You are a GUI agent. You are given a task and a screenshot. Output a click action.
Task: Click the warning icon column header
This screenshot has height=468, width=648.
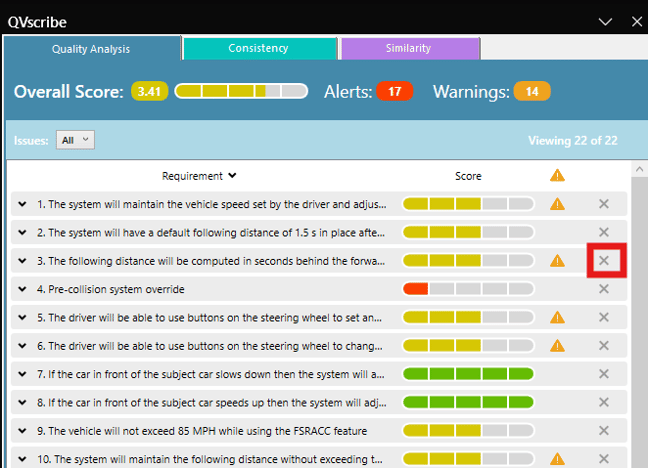point(557,176)
